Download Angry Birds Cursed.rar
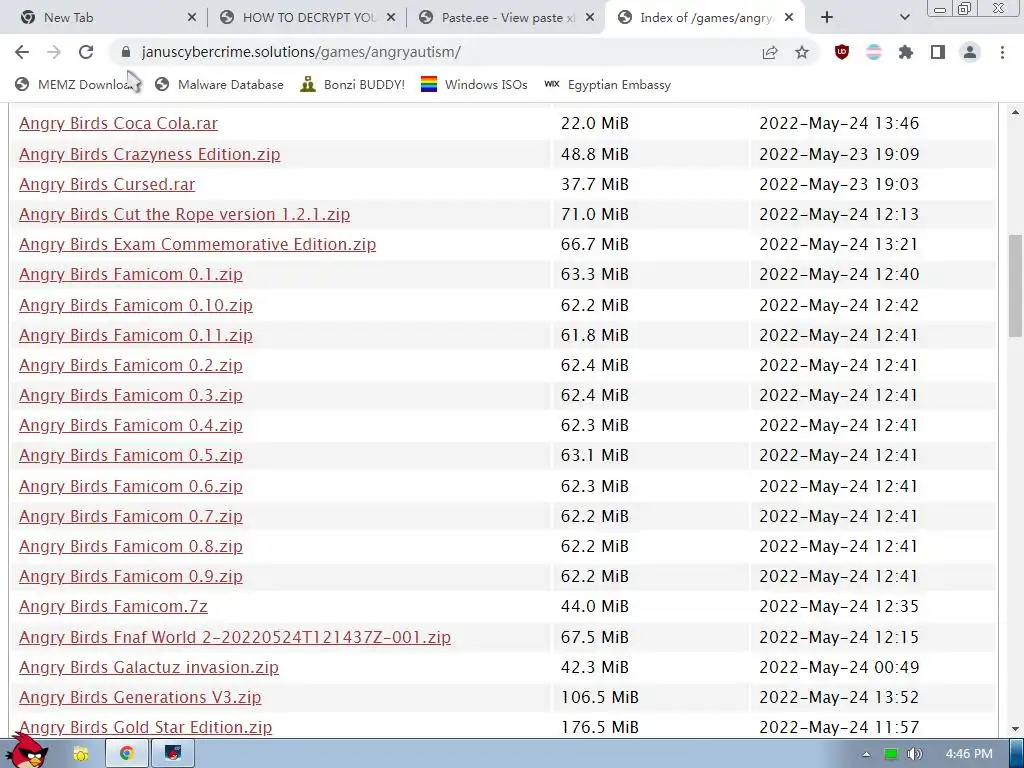1024x768 pixels. click(107, 184)
